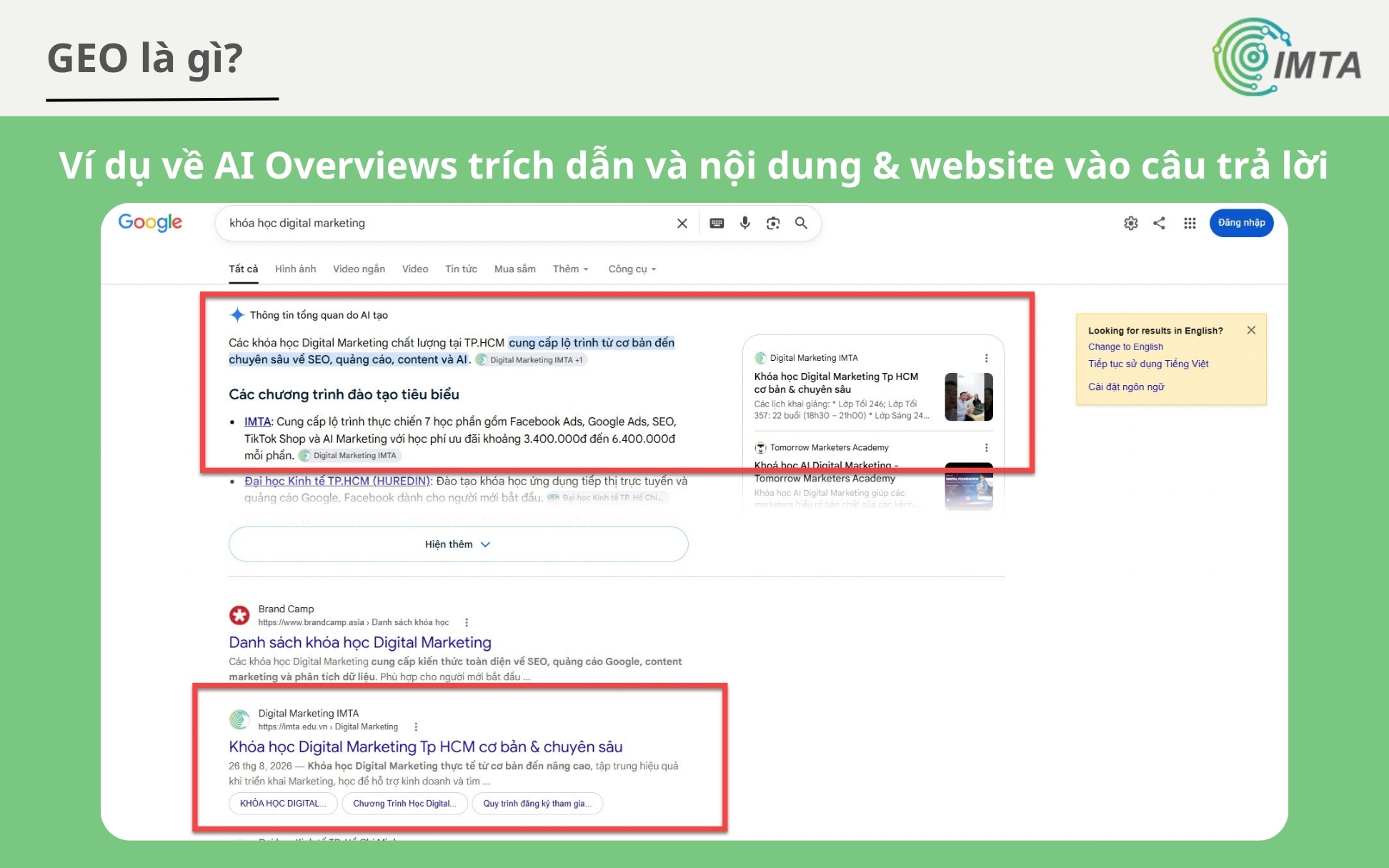Click Change to English link

(x=1125, y=346)
